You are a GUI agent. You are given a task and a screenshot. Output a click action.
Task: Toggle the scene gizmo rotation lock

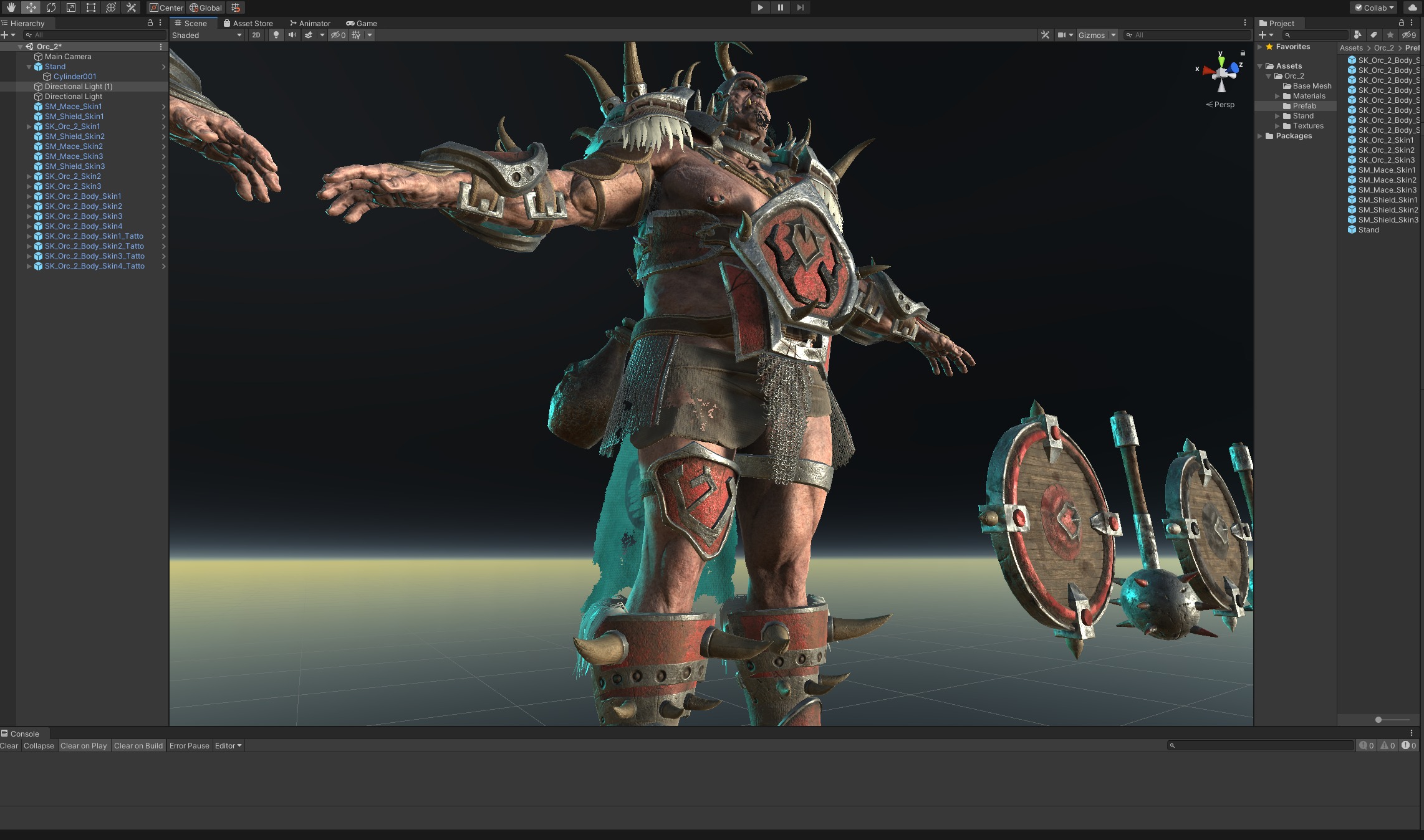pos(1243,53)
